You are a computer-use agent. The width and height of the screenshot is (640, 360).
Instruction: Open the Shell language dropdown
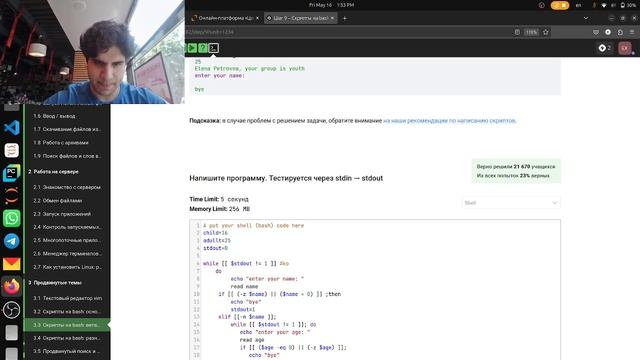511,203
